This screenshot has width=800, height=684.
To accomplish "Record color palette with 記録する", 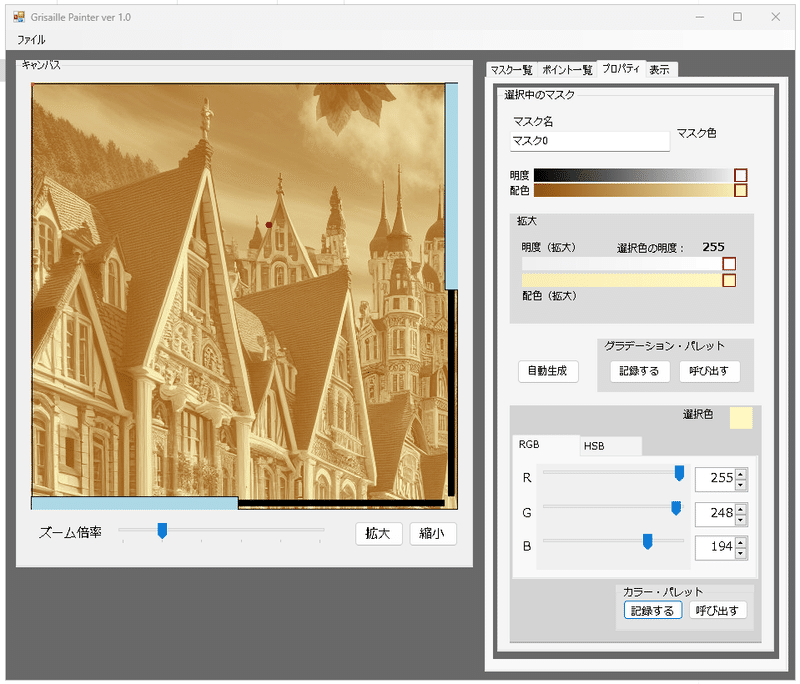I will pos(653,610).
